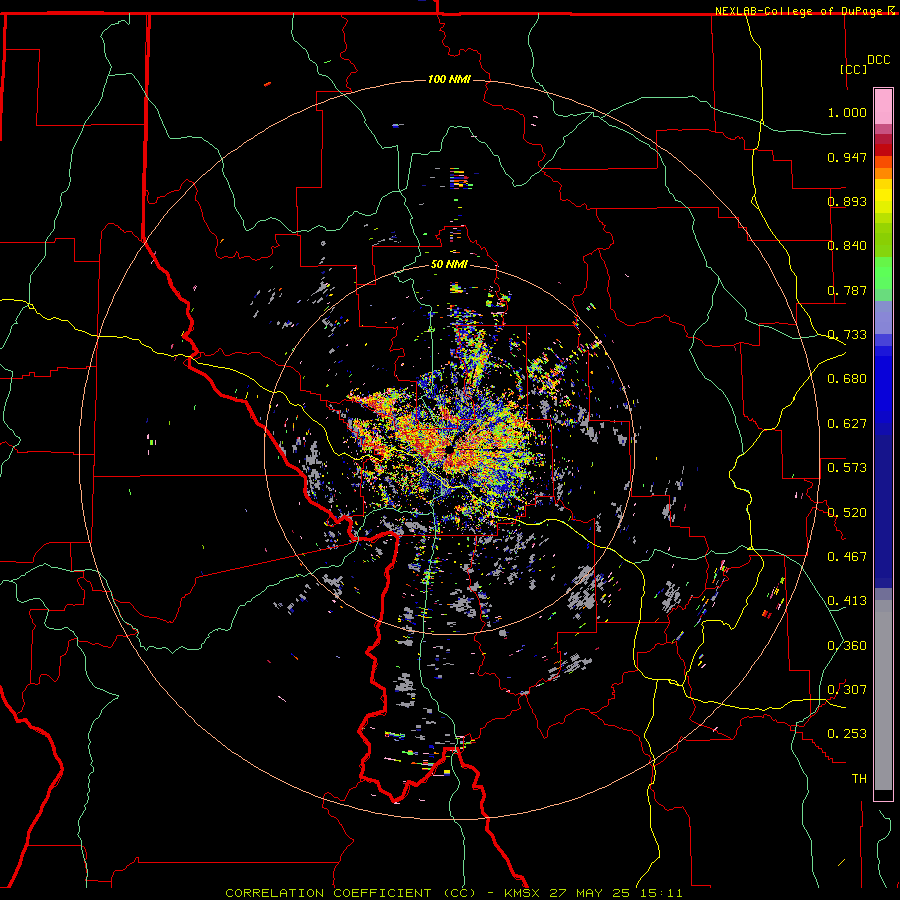The height and width of the screenshot is (900, 900).
Task: Click the CORRELATION COEFFICIENT (CC) caption
Action: tap(351, 893)
